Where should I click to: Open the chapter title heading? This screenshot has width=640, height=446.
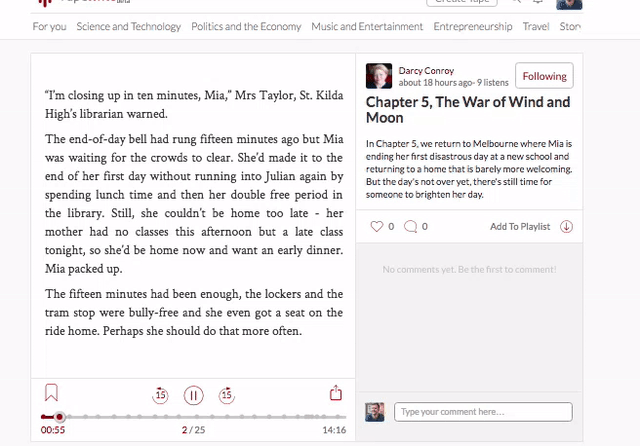(468, 110)
